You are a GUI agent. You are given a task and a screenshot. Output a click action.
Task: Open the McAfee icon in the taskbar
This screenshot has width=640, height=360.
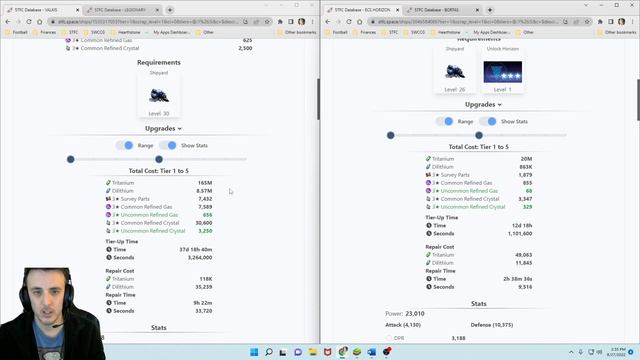(327, 352)
